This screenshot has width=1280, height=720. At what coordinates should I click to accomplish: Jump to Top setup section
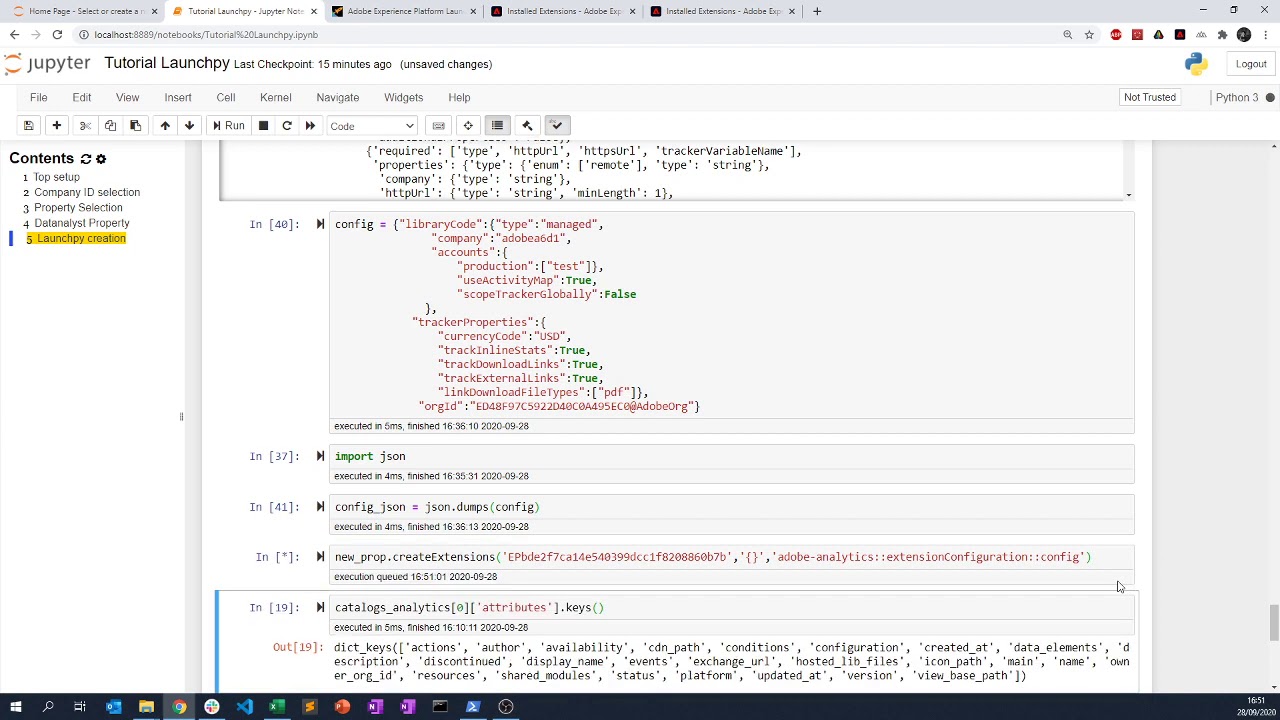57,177
